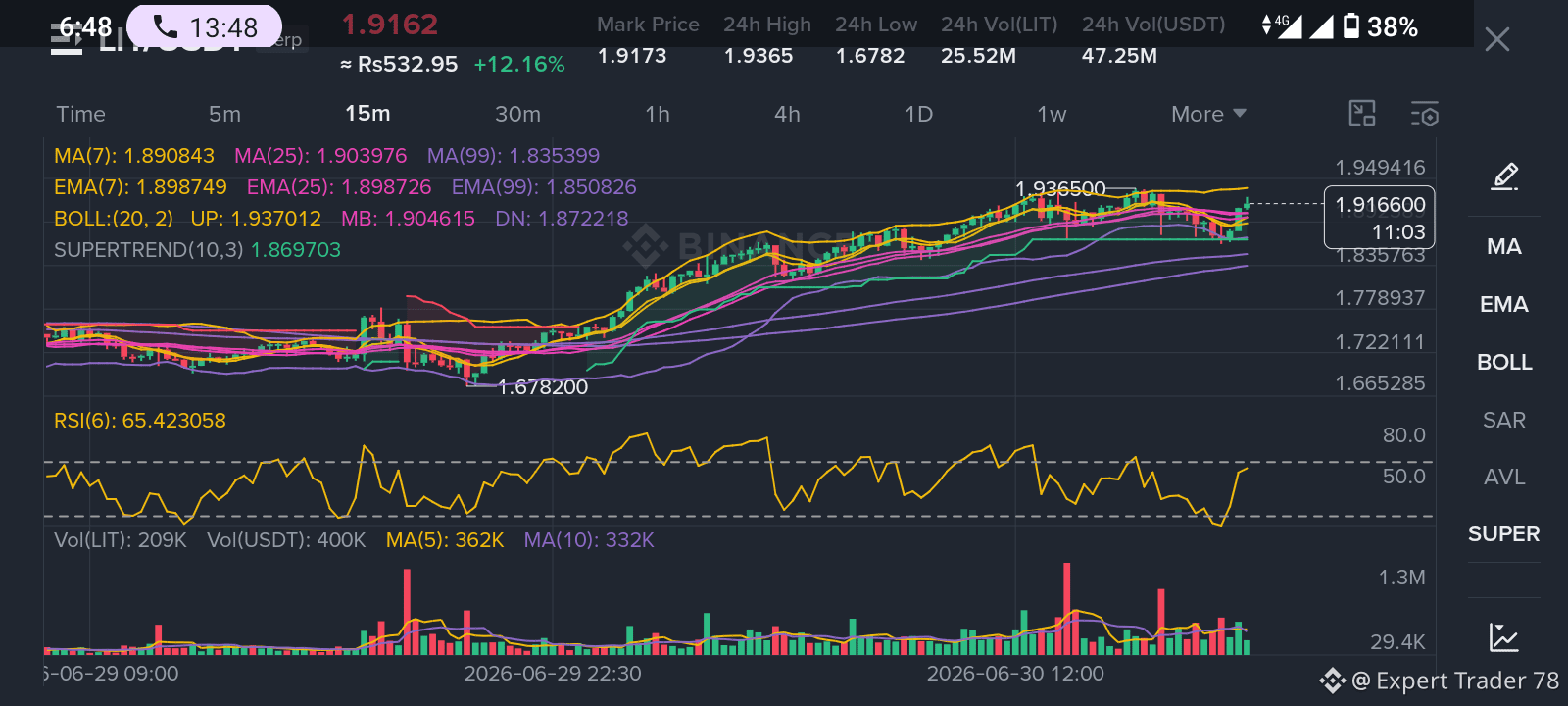This screenshot has height=706, width=1568.
Task: Tap the Mark Price value 1.9173
Action: pyautogui.click(x=632, y=56)
